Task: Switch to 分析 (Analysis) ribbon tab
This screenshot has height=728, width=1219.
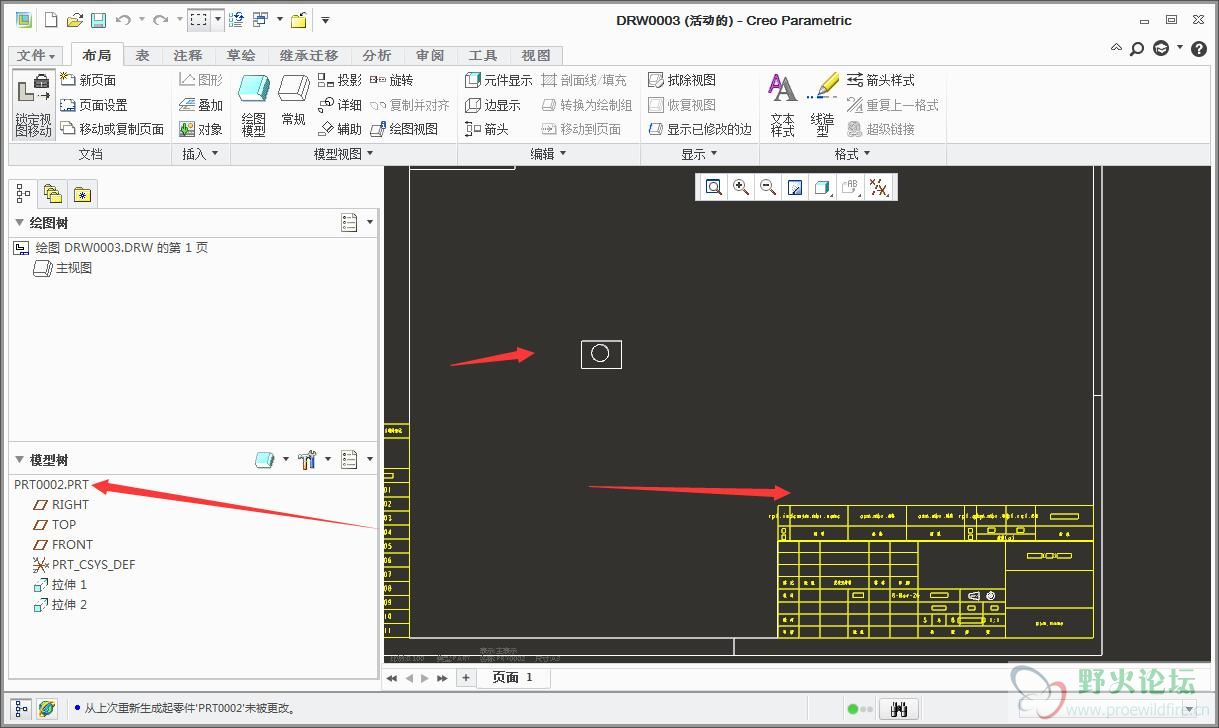Action: point(377,56)
